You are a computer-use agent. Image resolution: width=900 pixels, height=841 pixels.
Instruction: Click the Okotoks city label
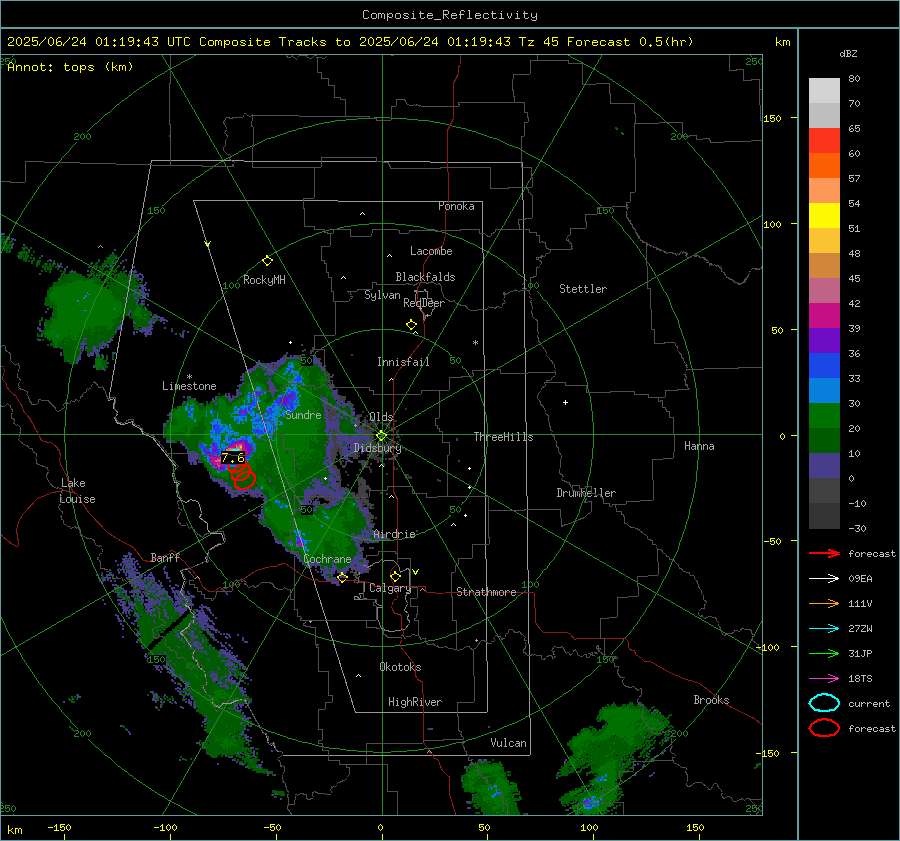tap(400, 667)
